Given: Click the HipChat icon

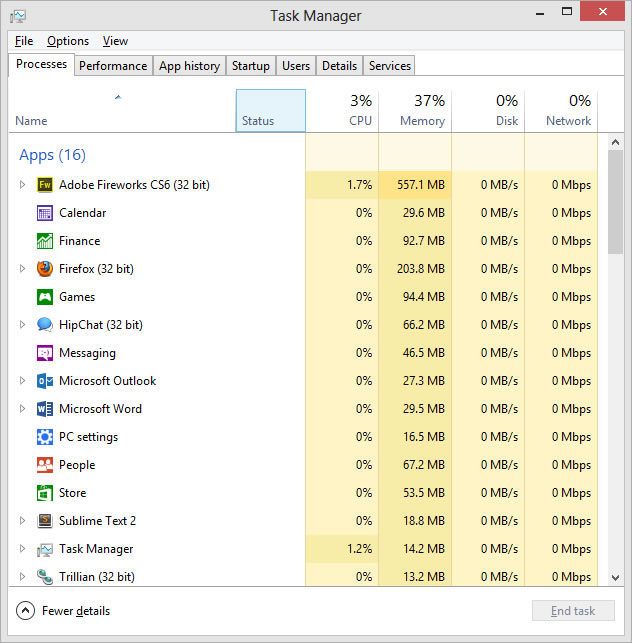Looking at the screenshot, I should (45, 325).
